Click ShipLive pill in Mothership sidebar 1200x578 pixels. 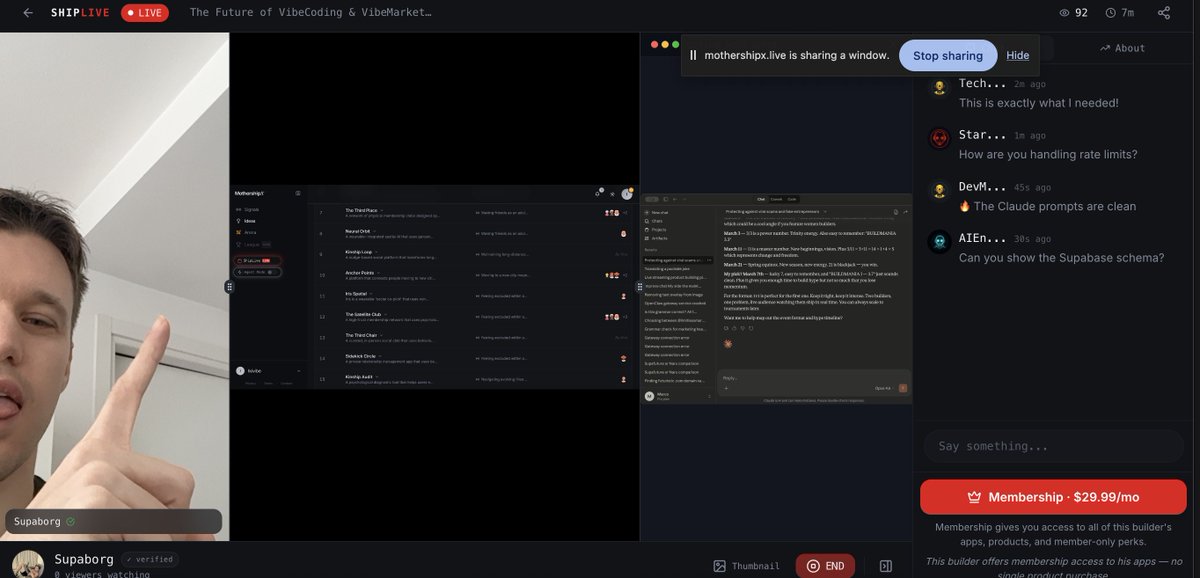coord(257,261)
